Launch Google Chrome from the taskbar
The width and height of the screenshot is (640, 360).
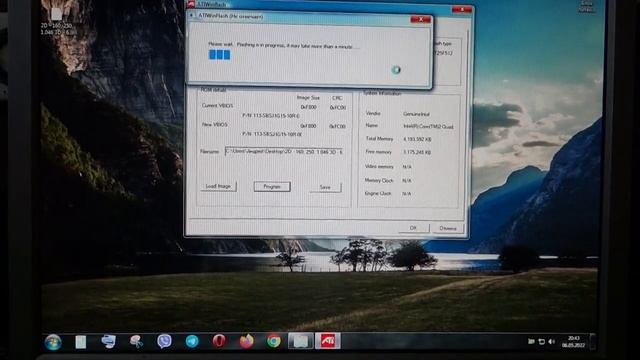tap(274, 341)
